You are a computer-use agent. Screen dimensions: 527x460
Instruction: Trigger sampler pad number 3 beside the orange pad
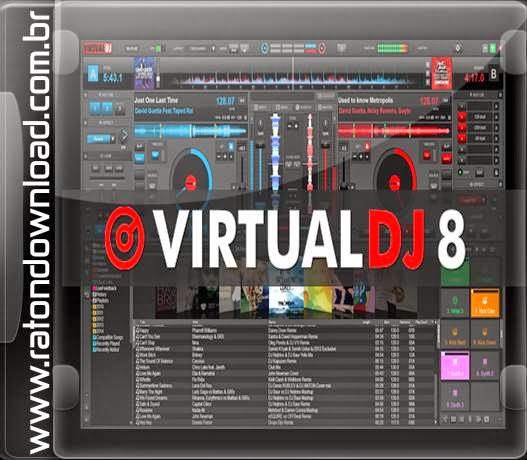tap(455, 303)
